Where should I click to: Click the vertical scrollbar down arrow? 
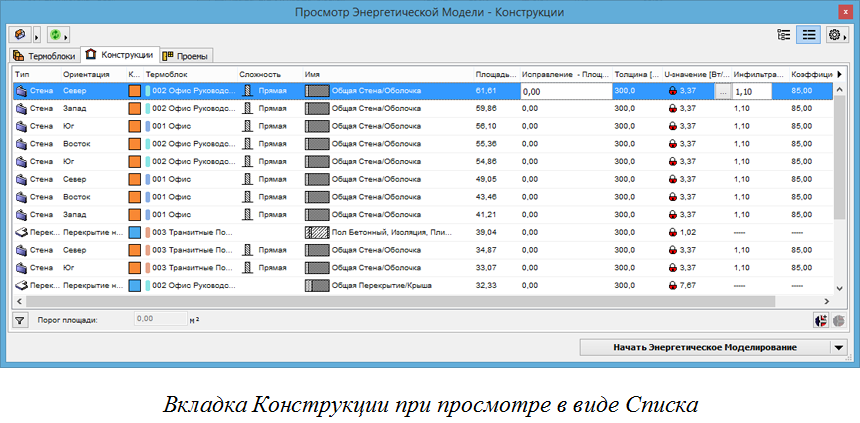[839, 288]
